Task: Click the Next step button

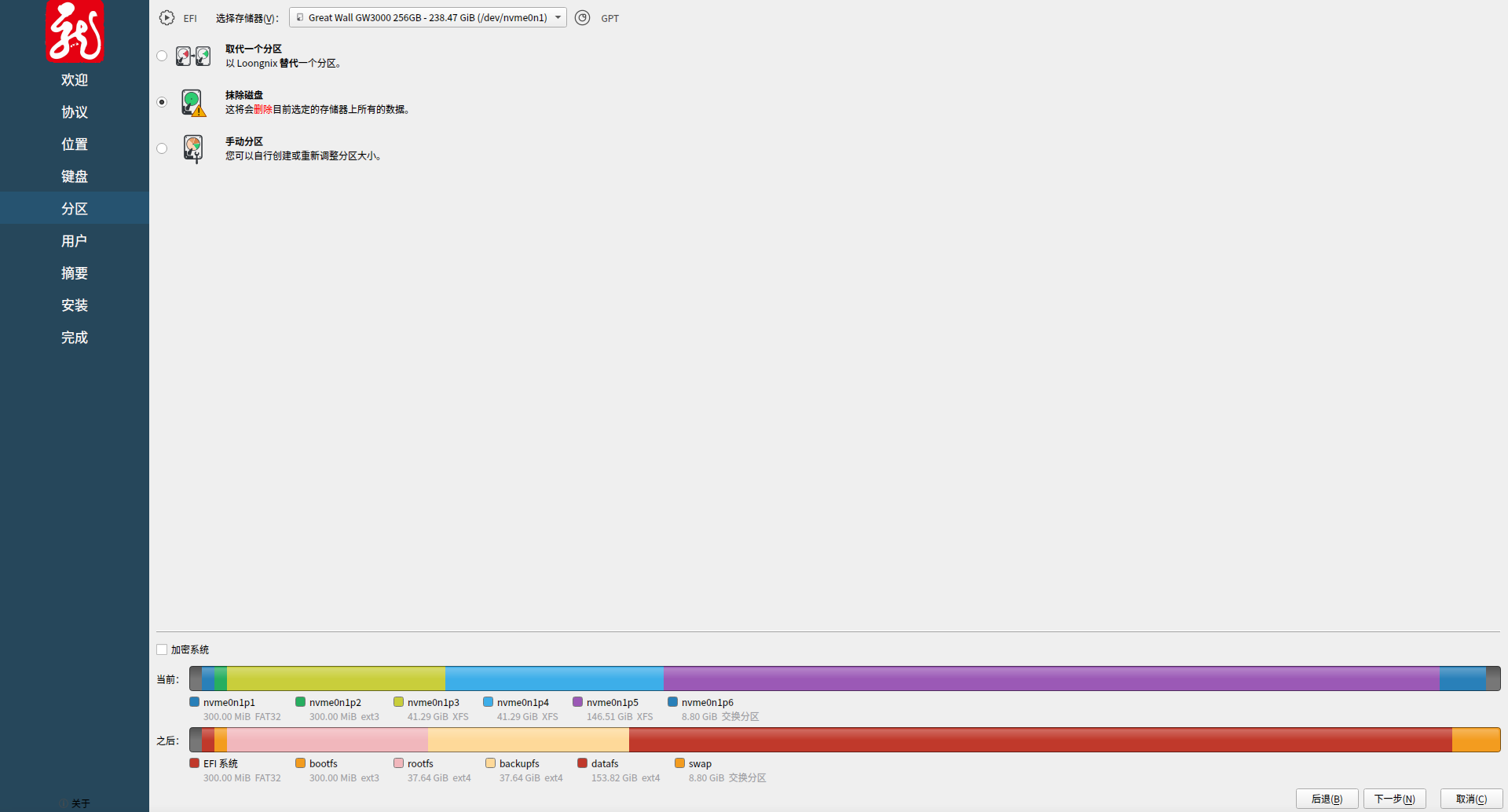Action: tap(1394, 799)
